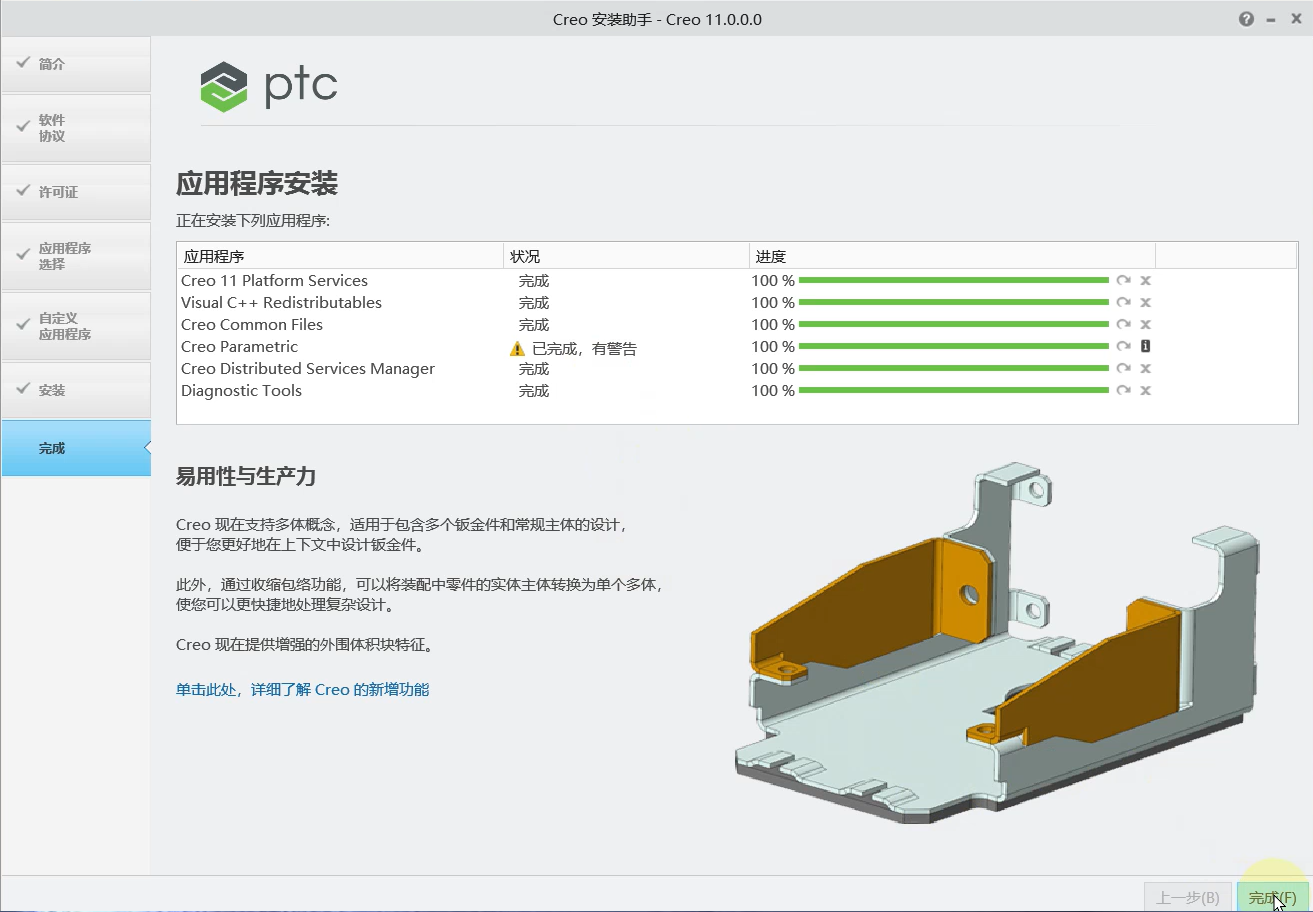This screenshot has width=1313, height=912.
Task: Open link 单击此处，详细了解 Creo 的新增功能
Action: click(303, 689)
